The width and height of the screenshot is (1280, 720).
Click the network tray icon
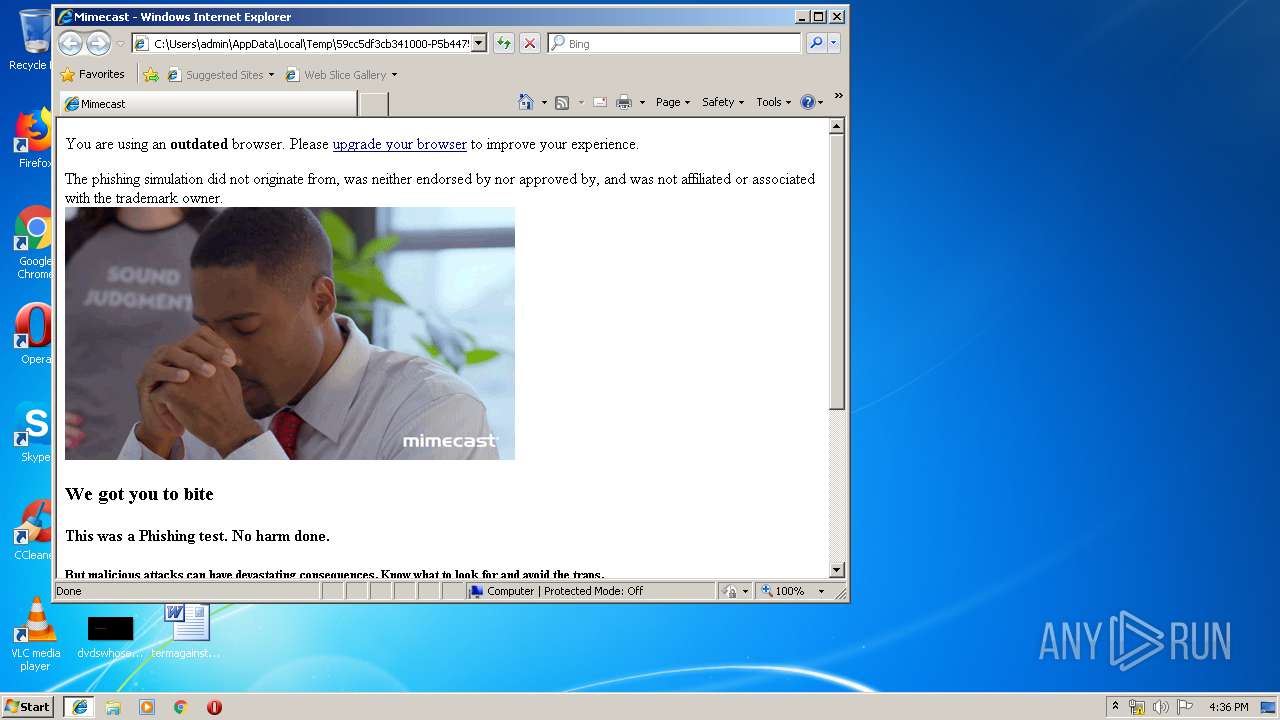(1137, 707)
